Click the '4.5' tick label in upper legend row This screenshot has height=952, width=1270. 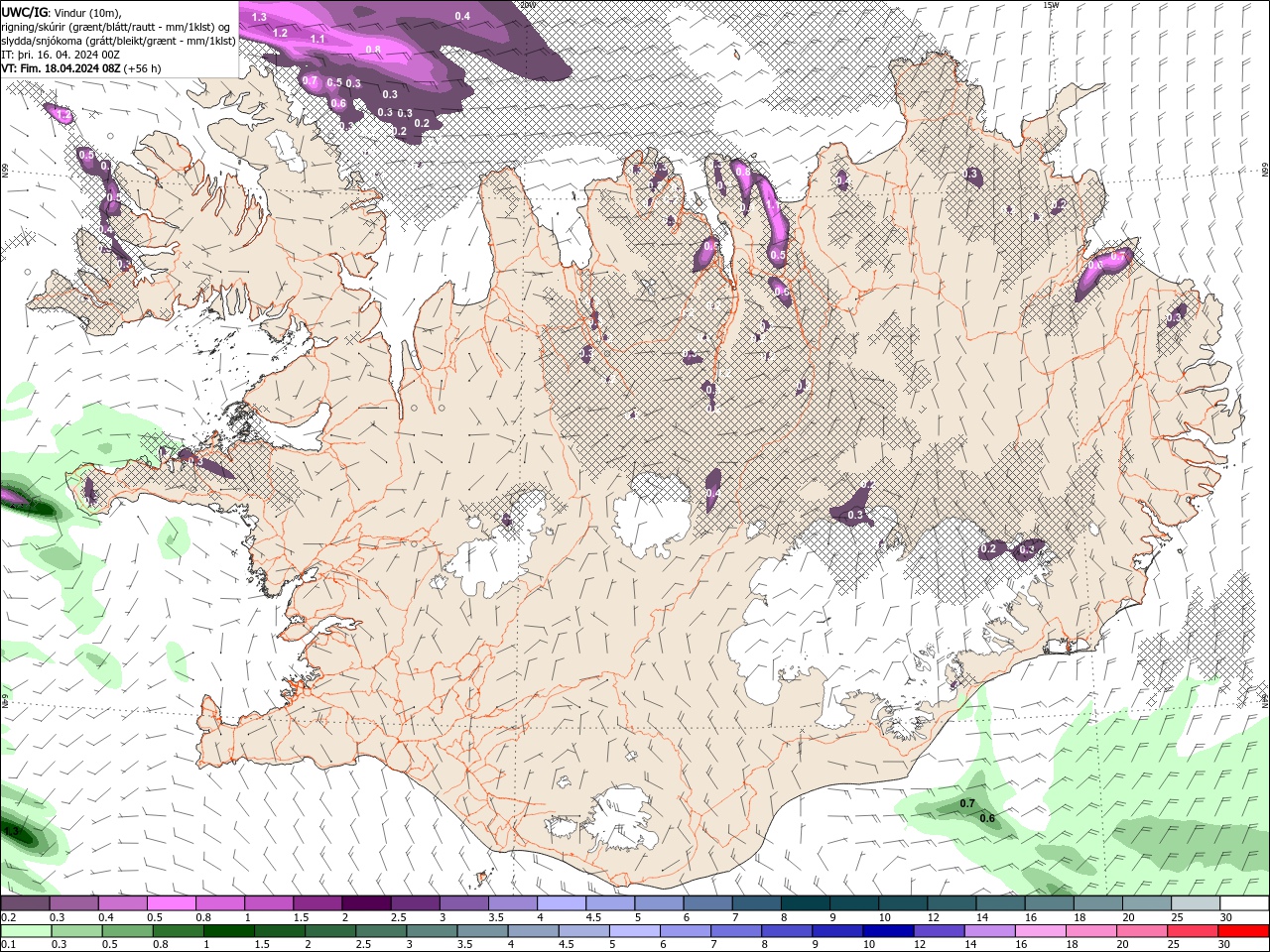(x=593, y=918)
